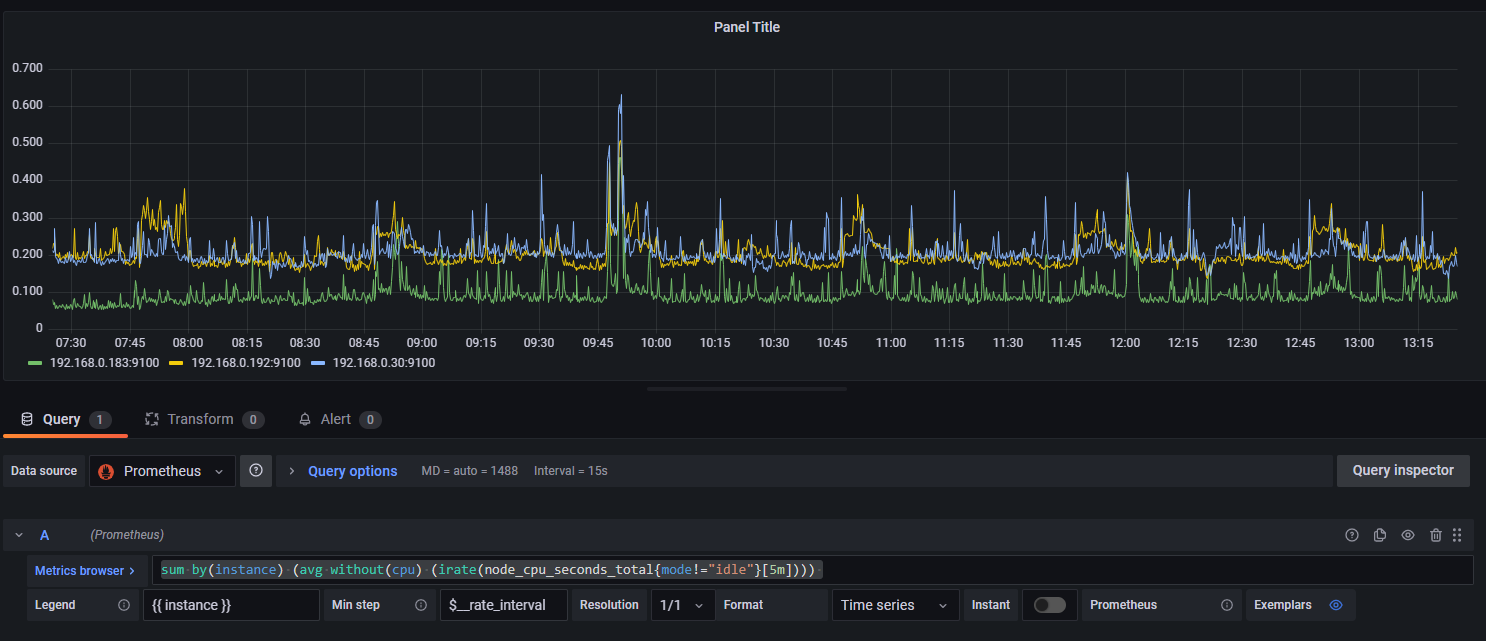Image resolution: width=1486 pixels, height=641 pixels.
Task: Click the 192.168.0.192:9100 legend color swatch
Action: pos(177,363)
